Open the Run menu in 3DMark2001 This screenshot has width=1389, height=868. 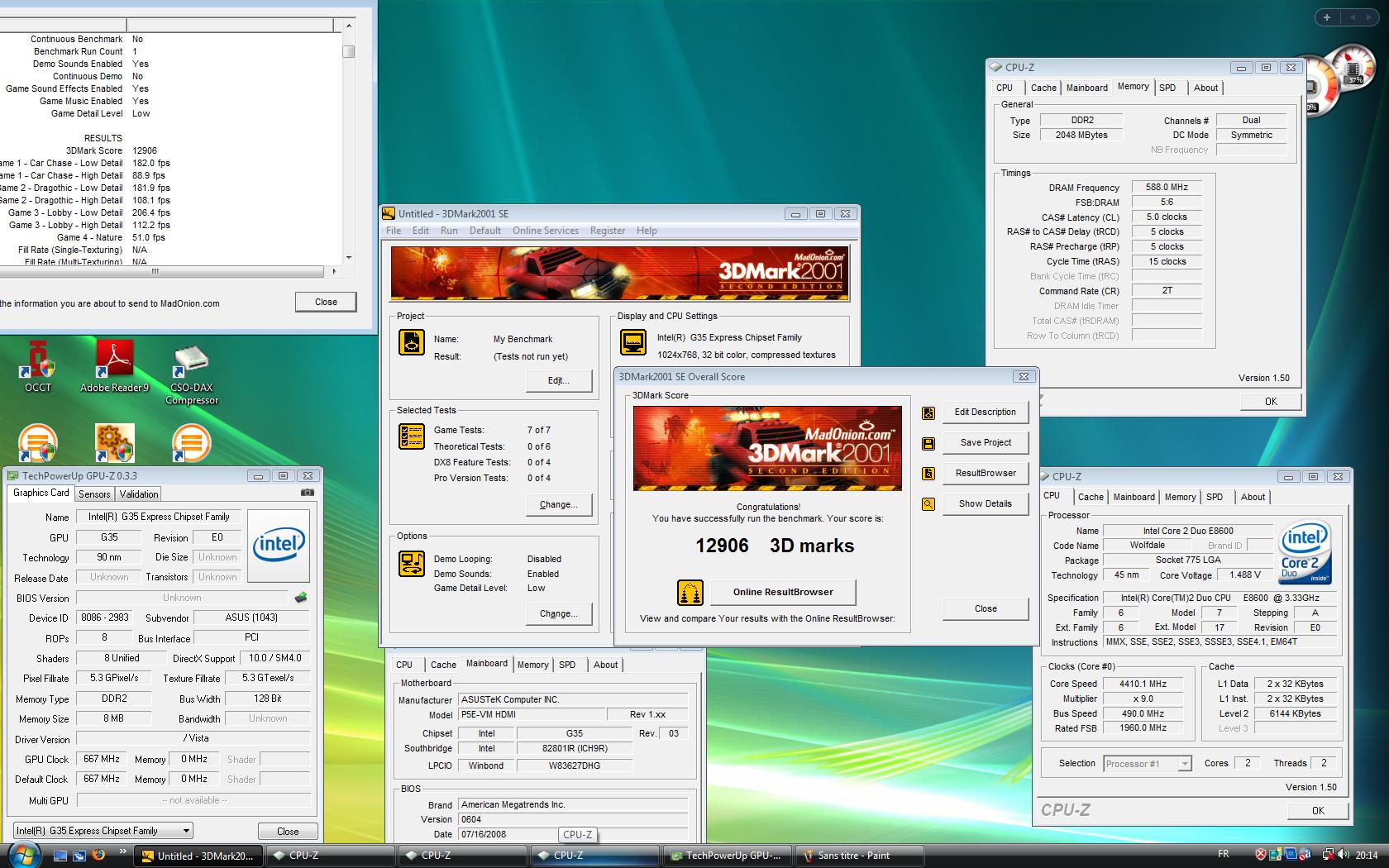[x=449, y=231]
